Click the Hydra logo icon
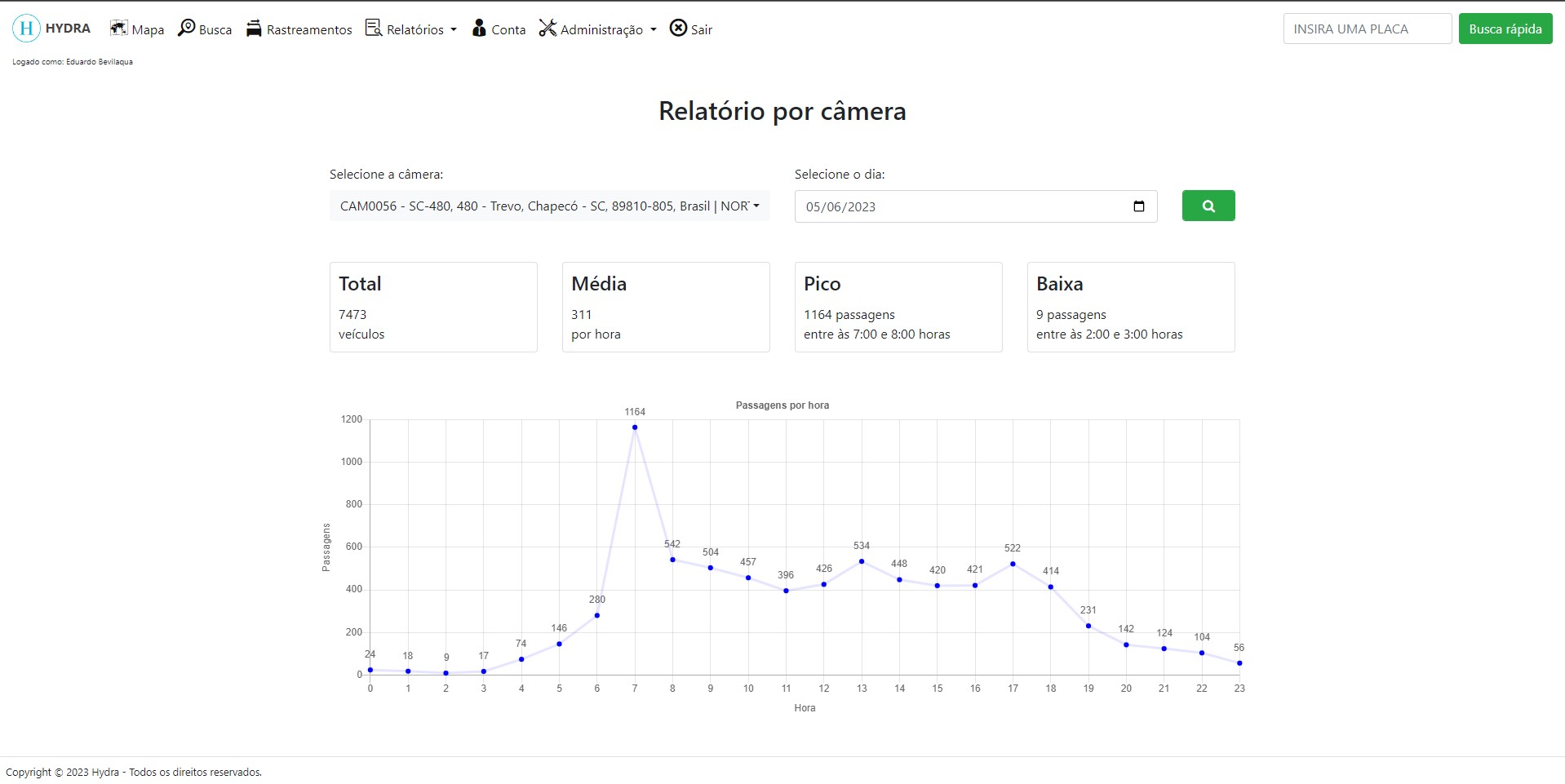 [26, 29]
